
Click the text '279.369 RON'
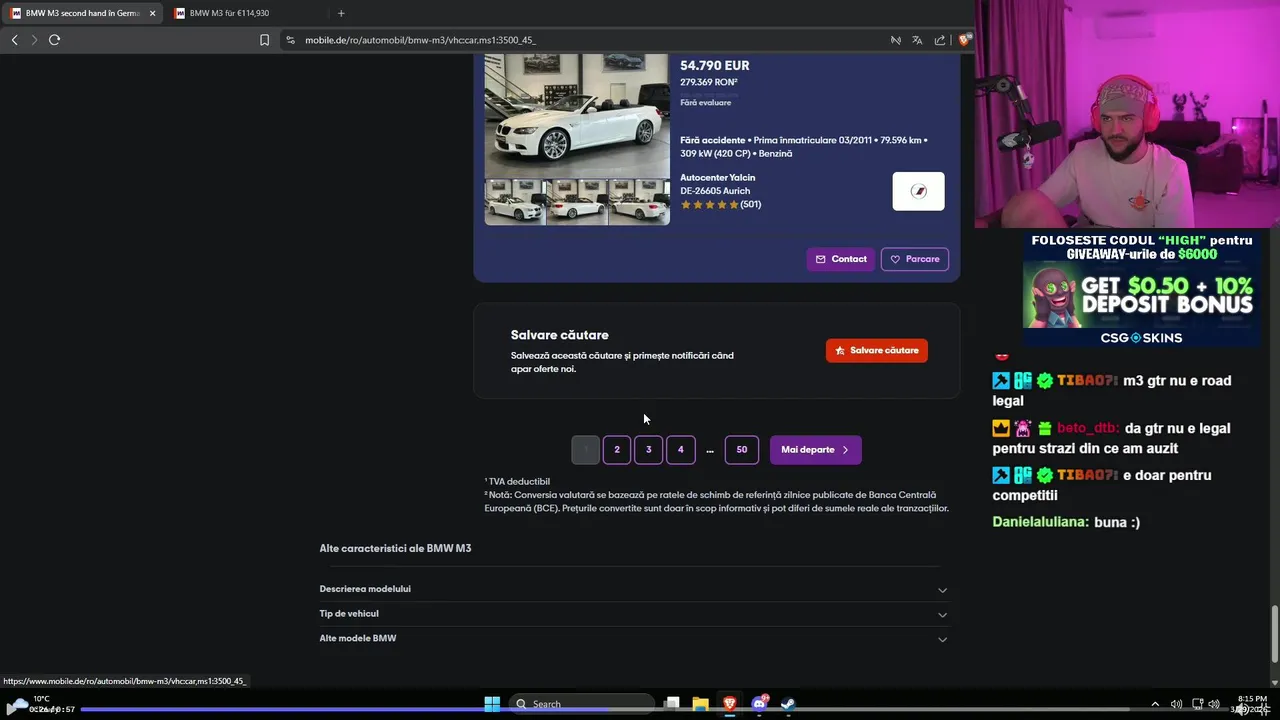click(x=709, y=82)
